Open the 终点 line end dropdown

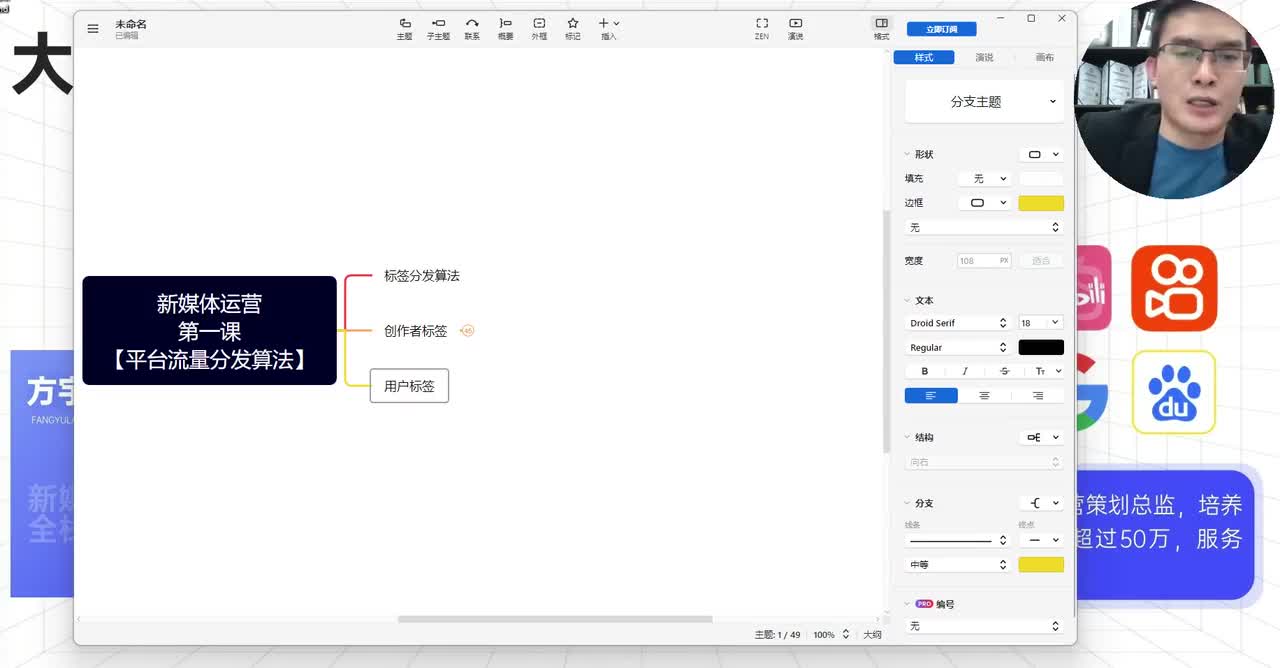point(1041,540)
